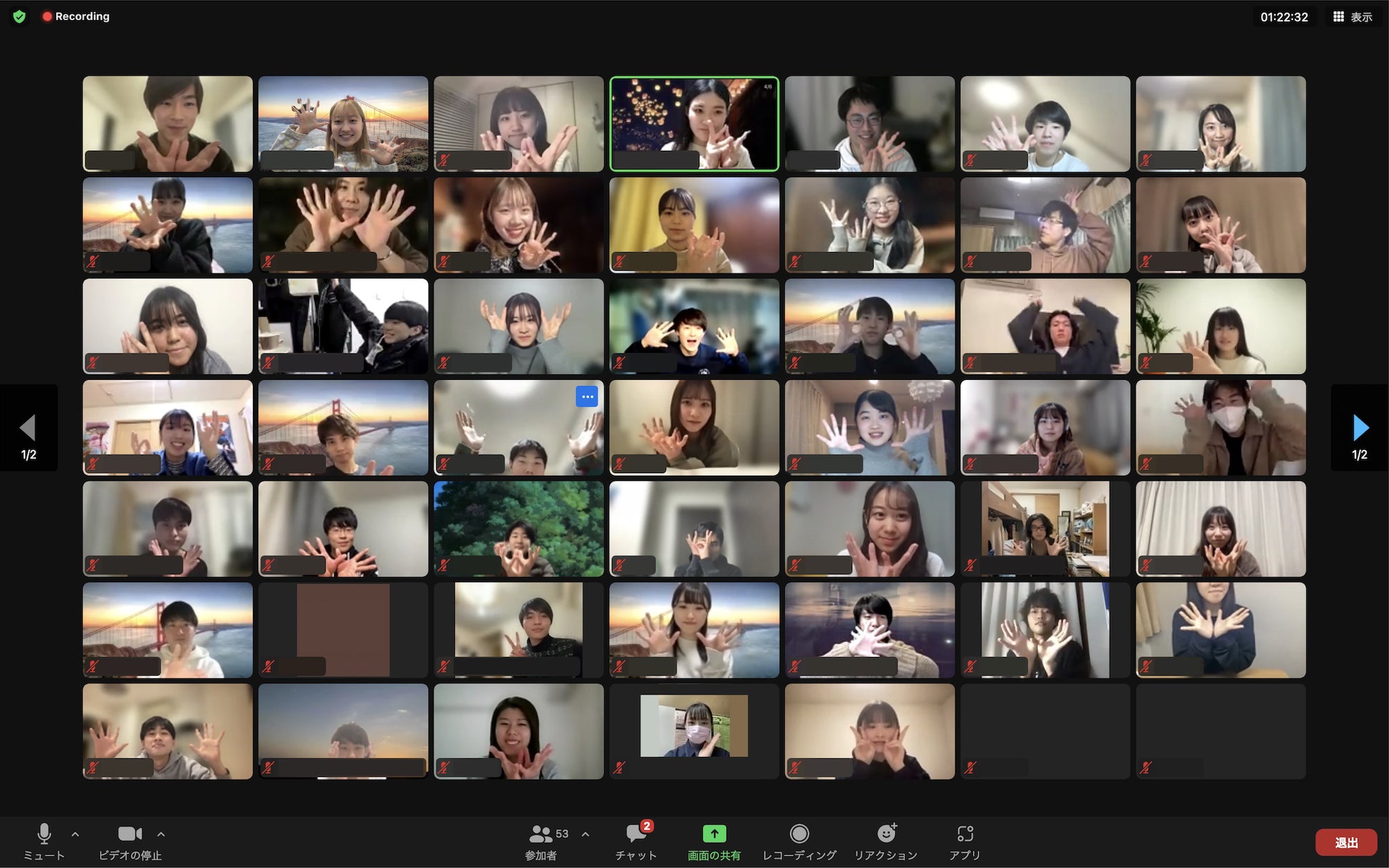Go to next gallery page with right arrow
This screenshot has height=868, width=1389.
(x=1360, y=428)
